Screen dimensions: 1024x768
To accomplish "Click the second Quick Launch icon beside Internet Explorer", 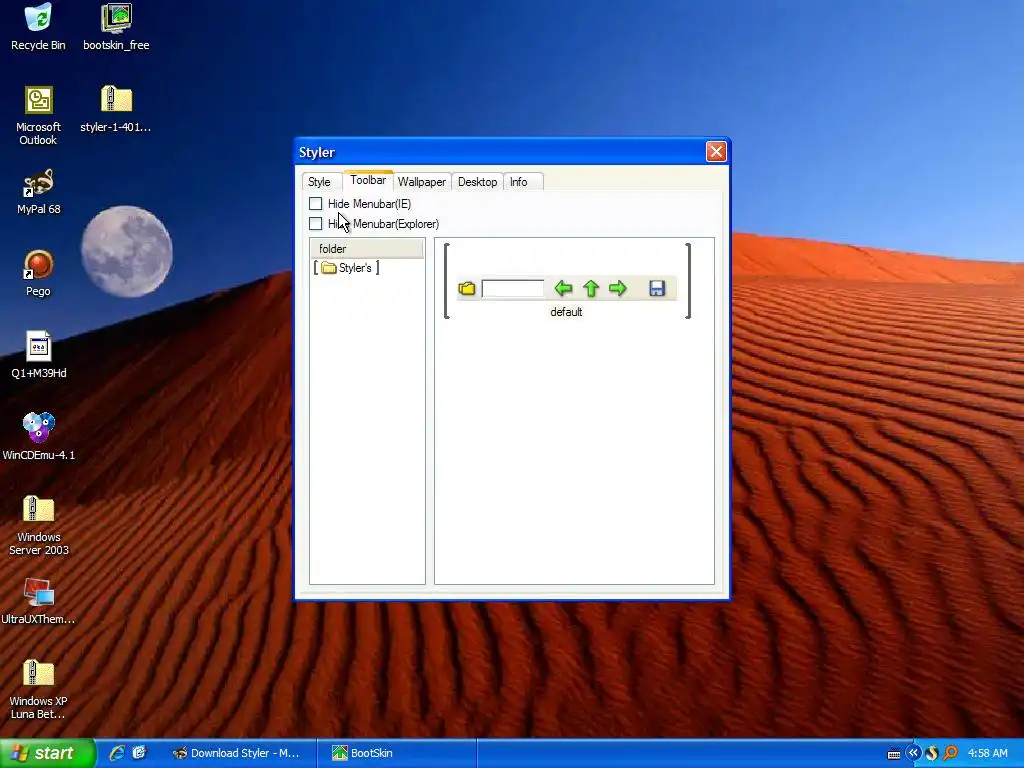I will pos(140,753).
